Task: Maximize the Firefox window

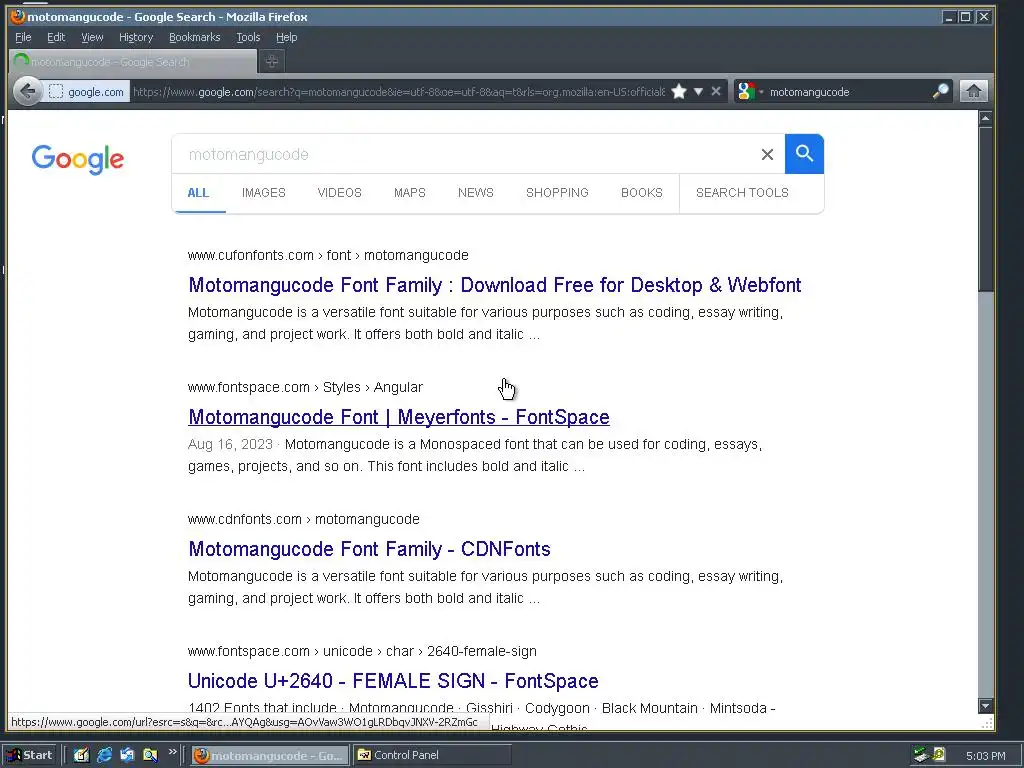Action: coord(965,17)
